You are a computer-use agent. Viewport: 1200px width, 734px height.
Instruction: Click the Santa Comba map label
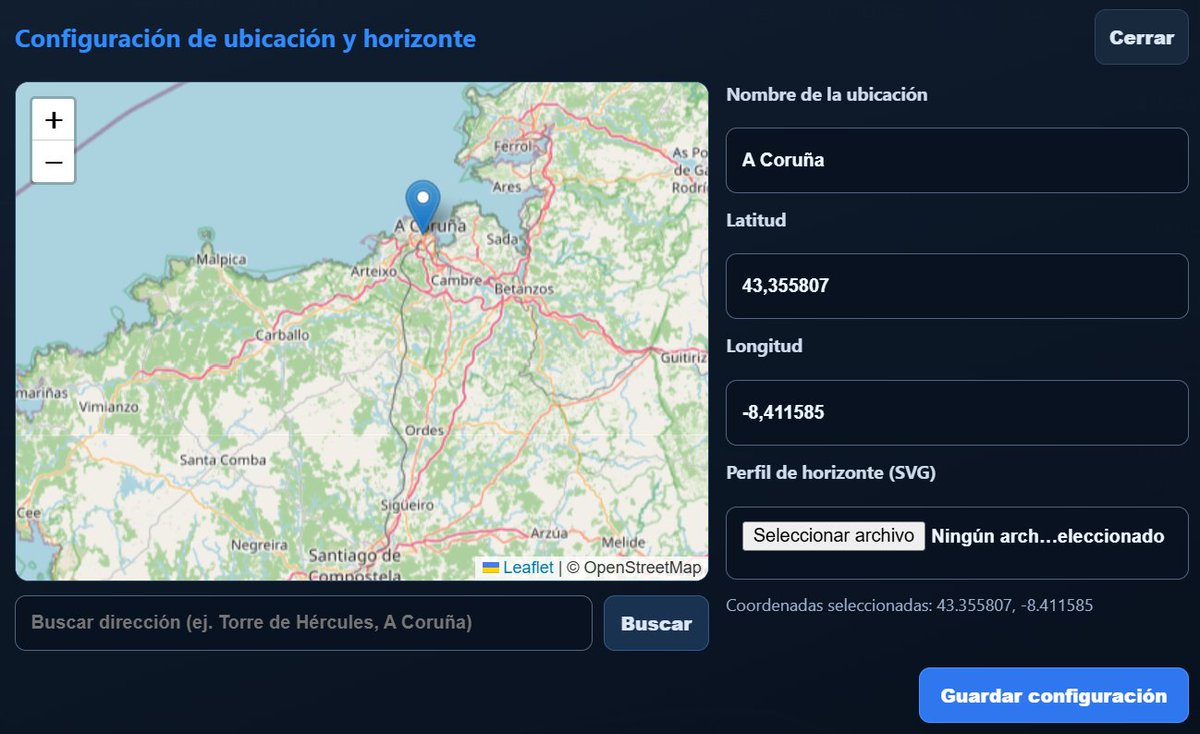tap(222, 460)
